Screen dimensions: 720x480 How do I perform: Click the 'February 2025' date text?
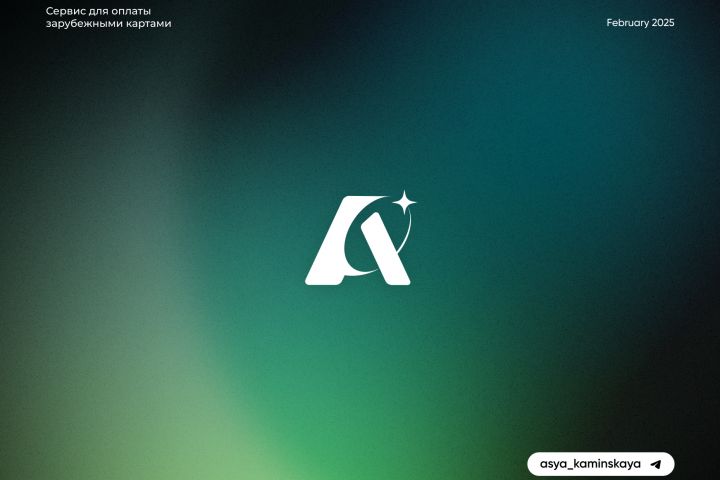(640, 23)
